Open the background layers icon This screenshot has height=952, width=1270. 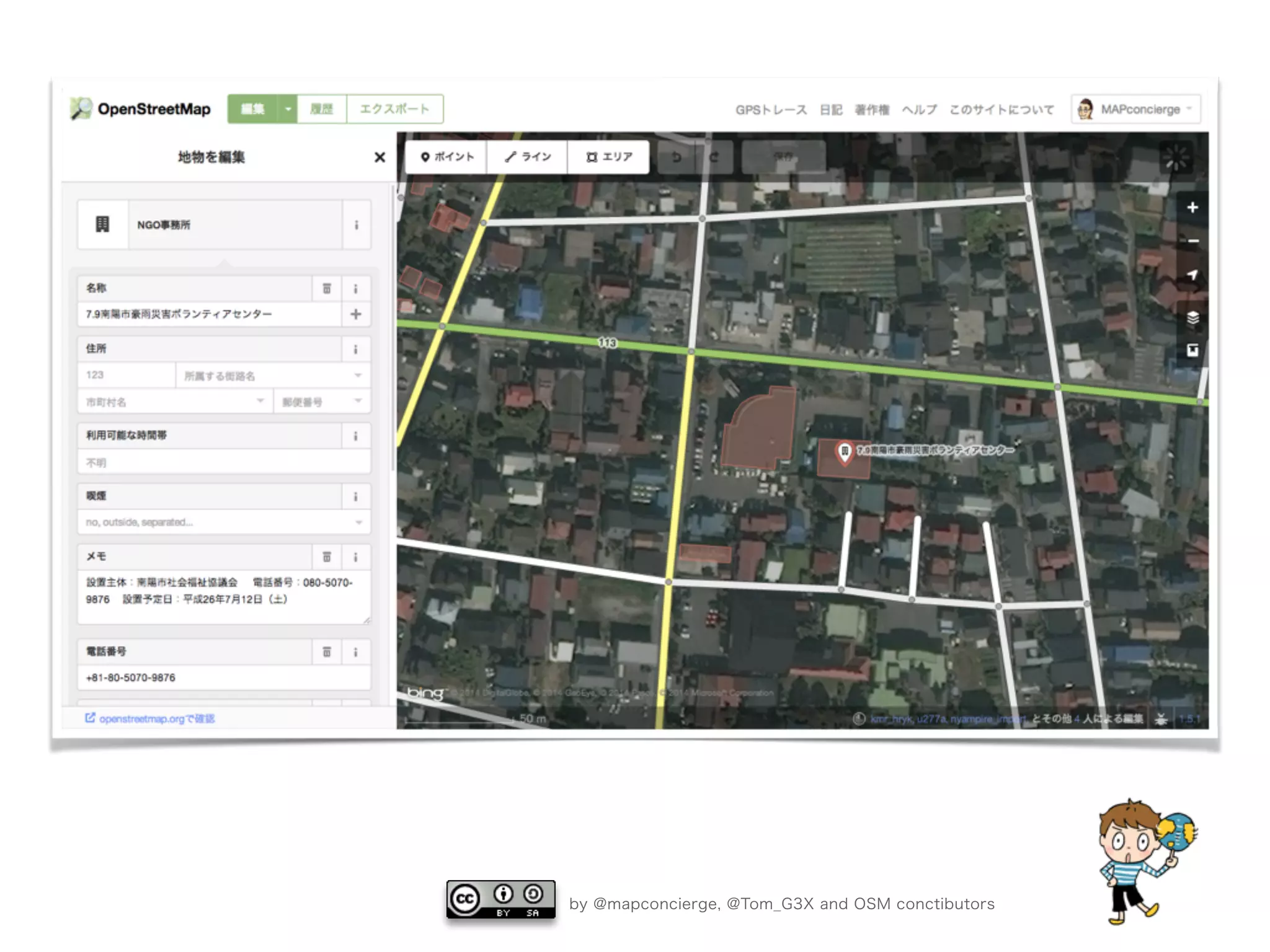pos(1192,319)
